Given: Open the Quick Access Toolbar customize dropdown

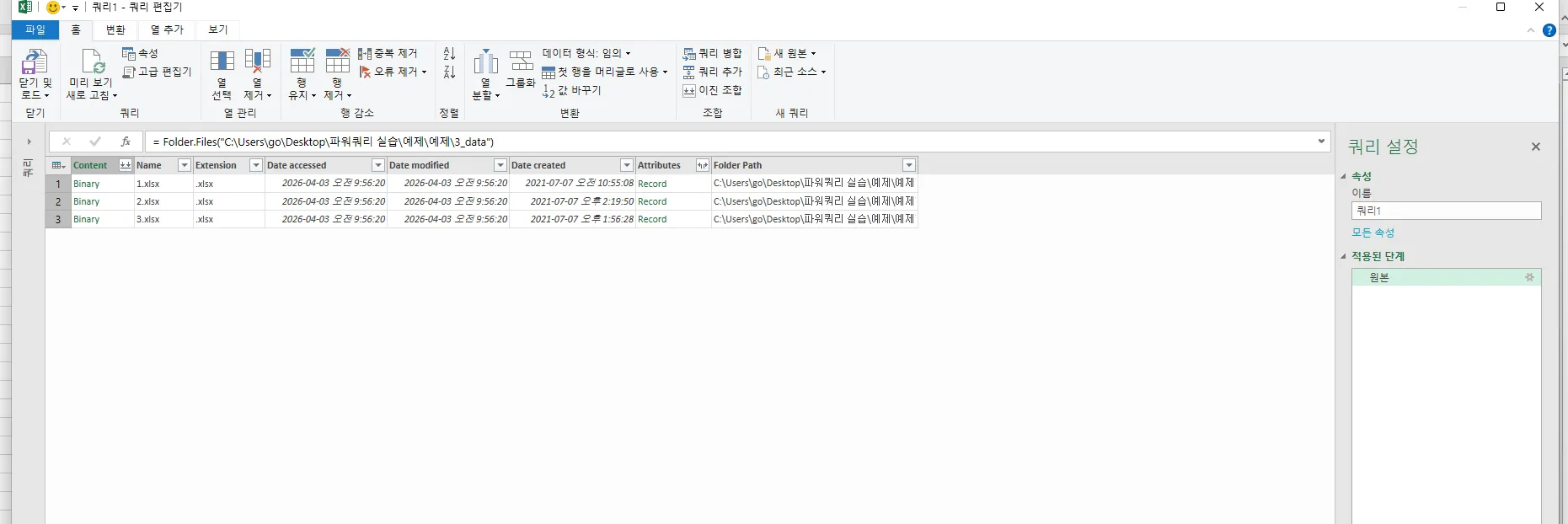Looking at the screenshot, I should pos(75,8).
